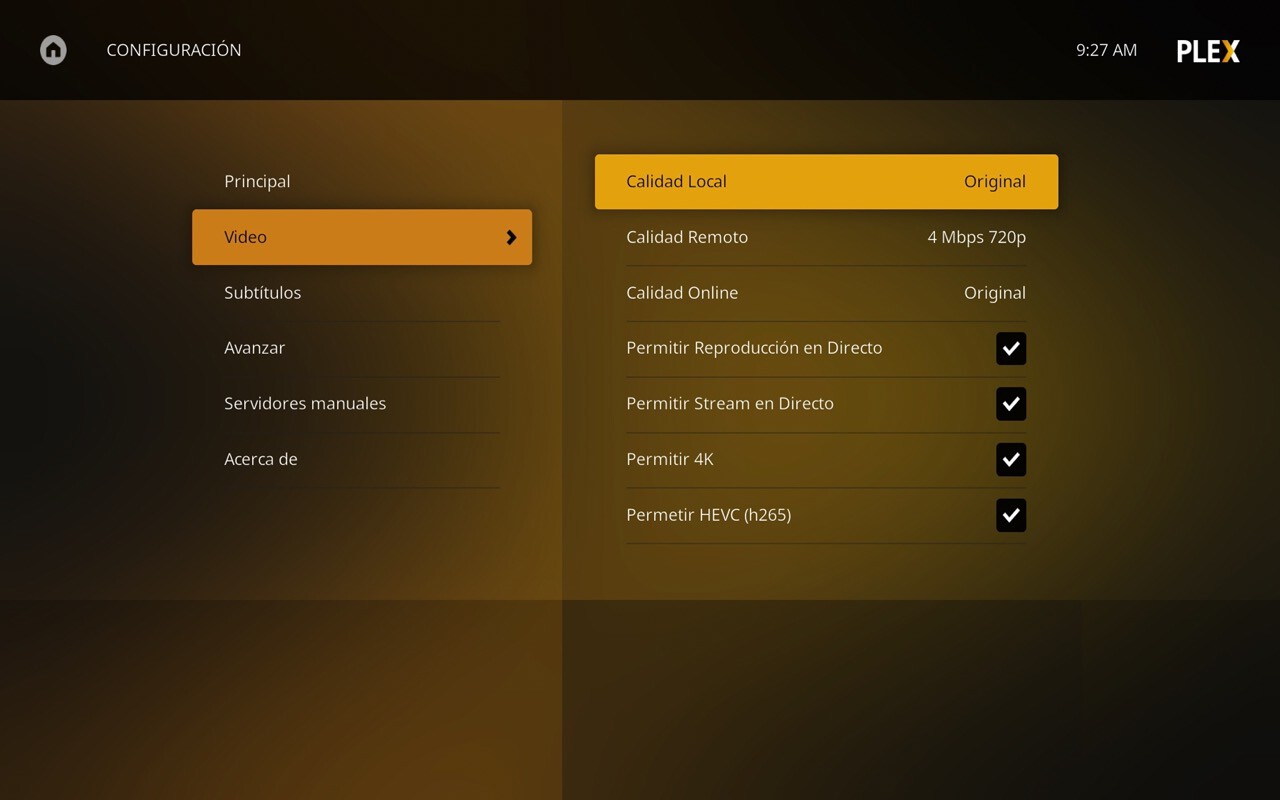Change Calidad Remoto from 4 Mbps 720p
Image resolution: width=1280 pixels, height=800 pixels.
[825, 237]
